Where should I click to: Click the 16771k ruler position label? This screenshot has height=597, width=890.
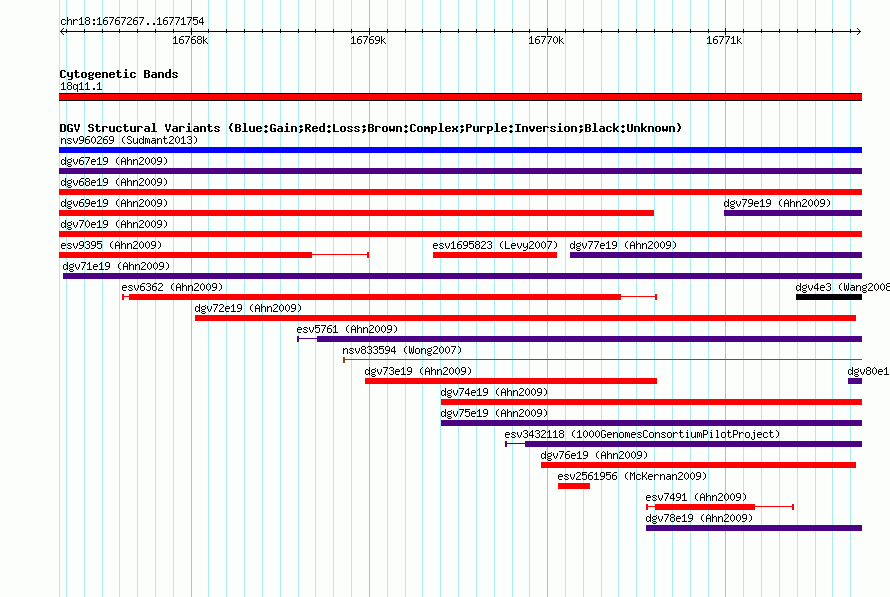[724, 40]
